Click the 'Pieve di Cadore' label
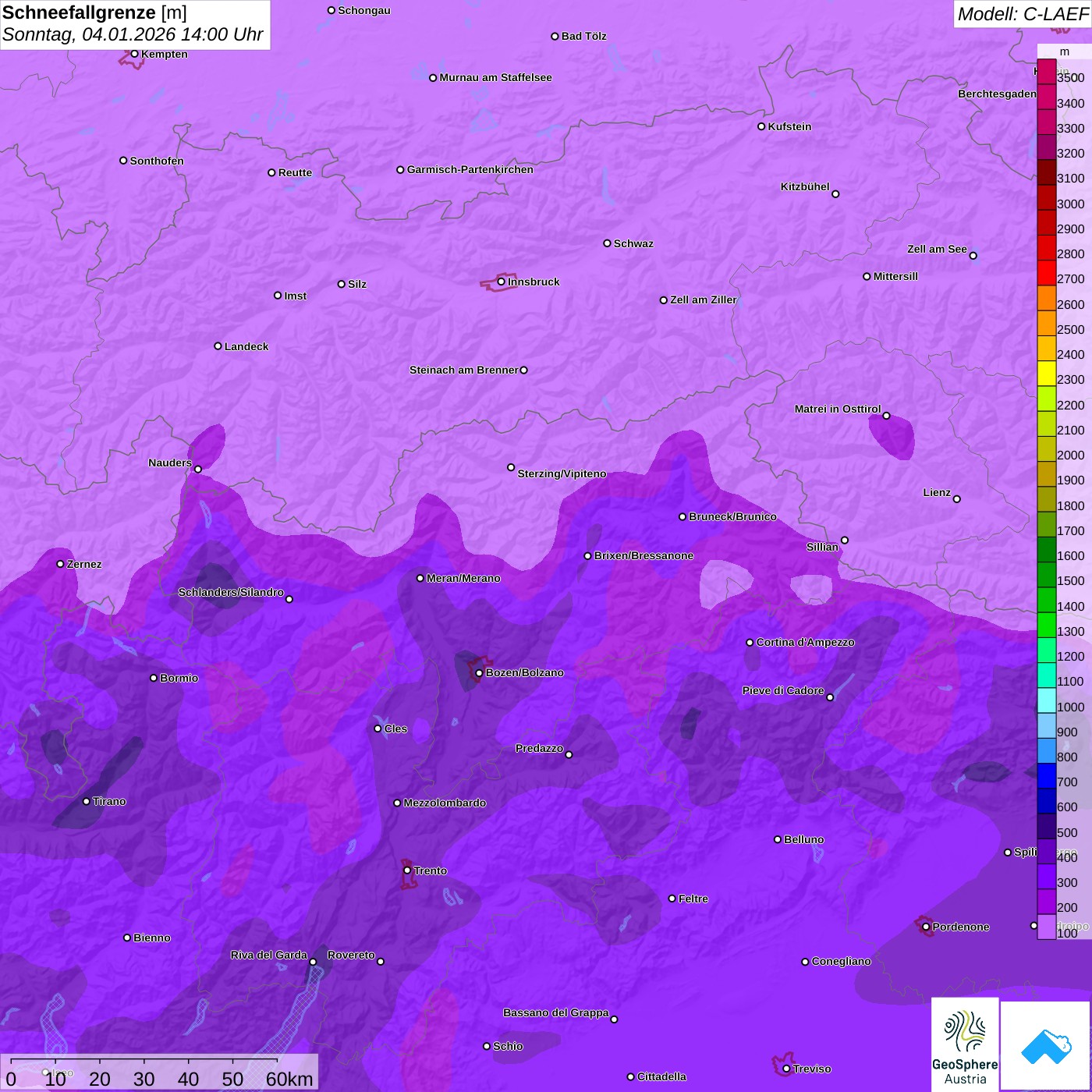 783,690
